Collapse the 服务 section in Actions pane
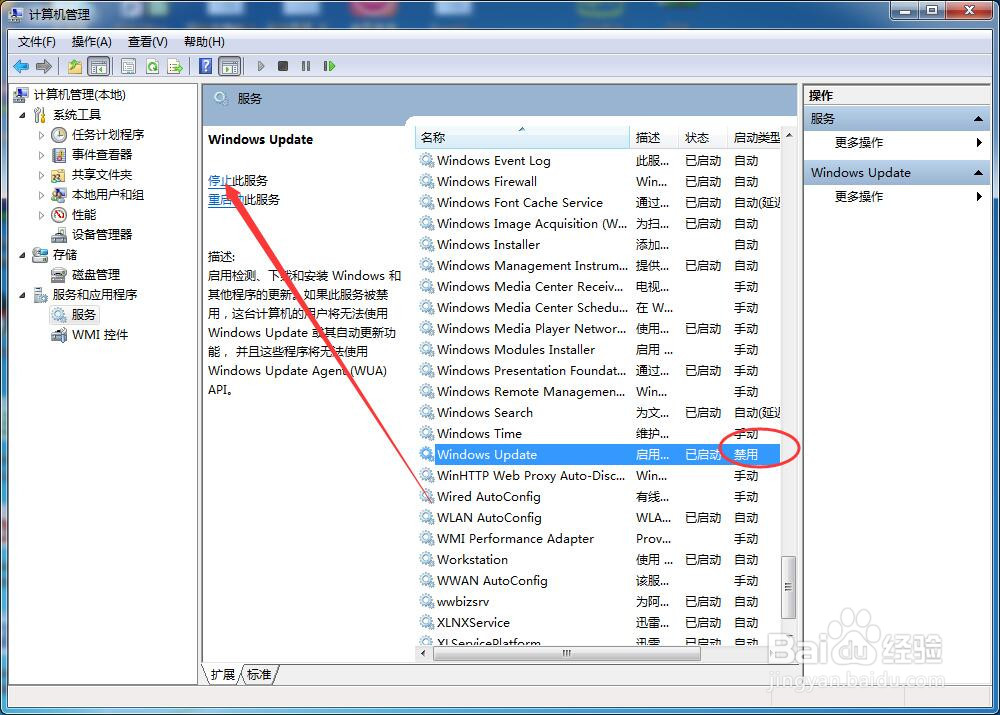This screenshot has width=1000, height=715. (978, 119)
